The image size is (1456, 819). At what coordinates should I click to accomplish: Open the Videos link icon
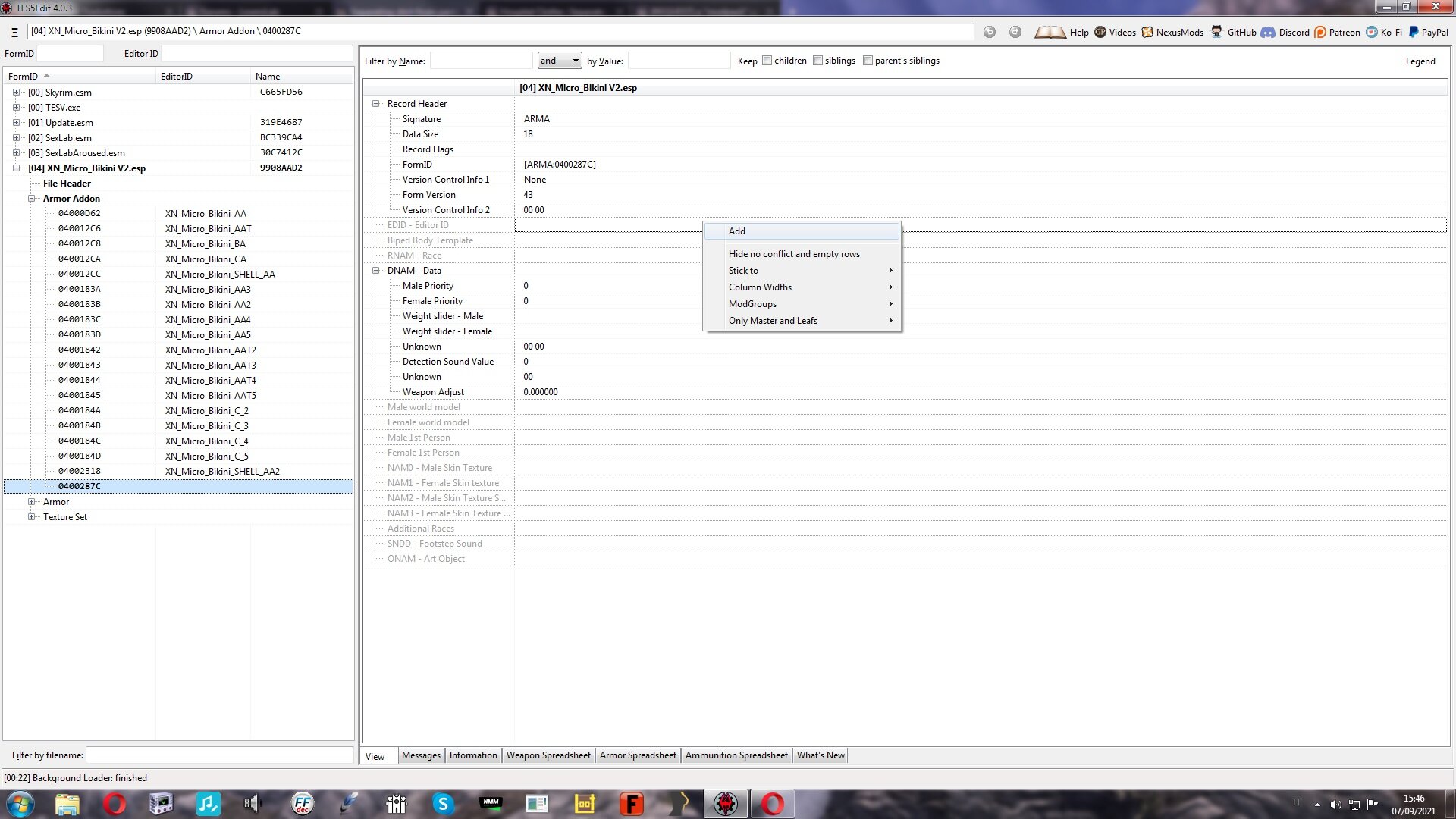click(x=1100, y=32)
